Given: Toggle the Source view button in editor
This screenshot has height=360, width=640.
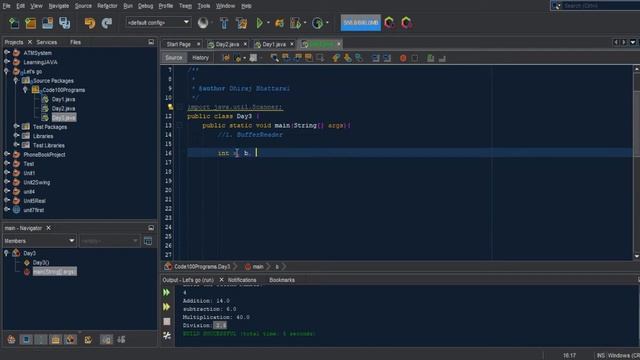Looking at the screenshot, I should point(173,58).
